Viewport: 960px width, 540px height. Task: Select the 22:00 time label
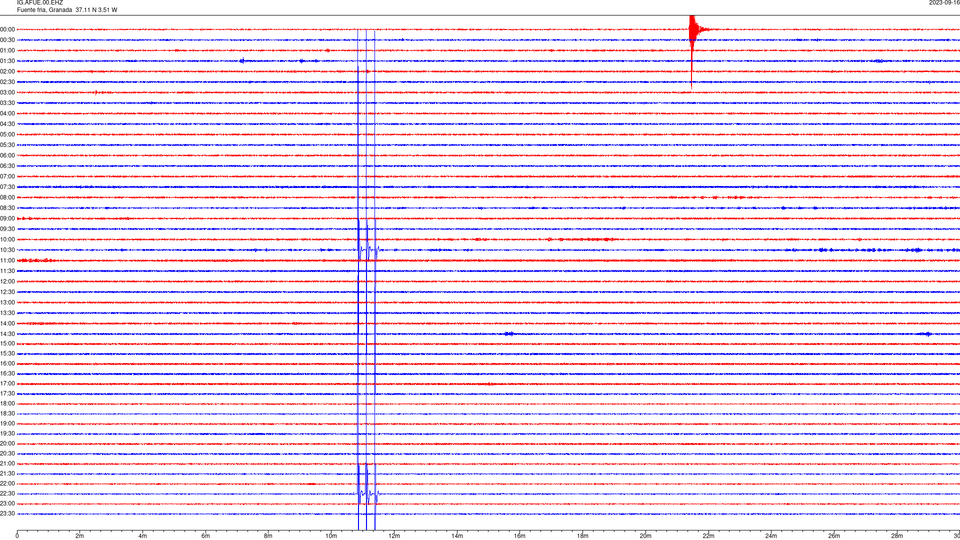7,484
